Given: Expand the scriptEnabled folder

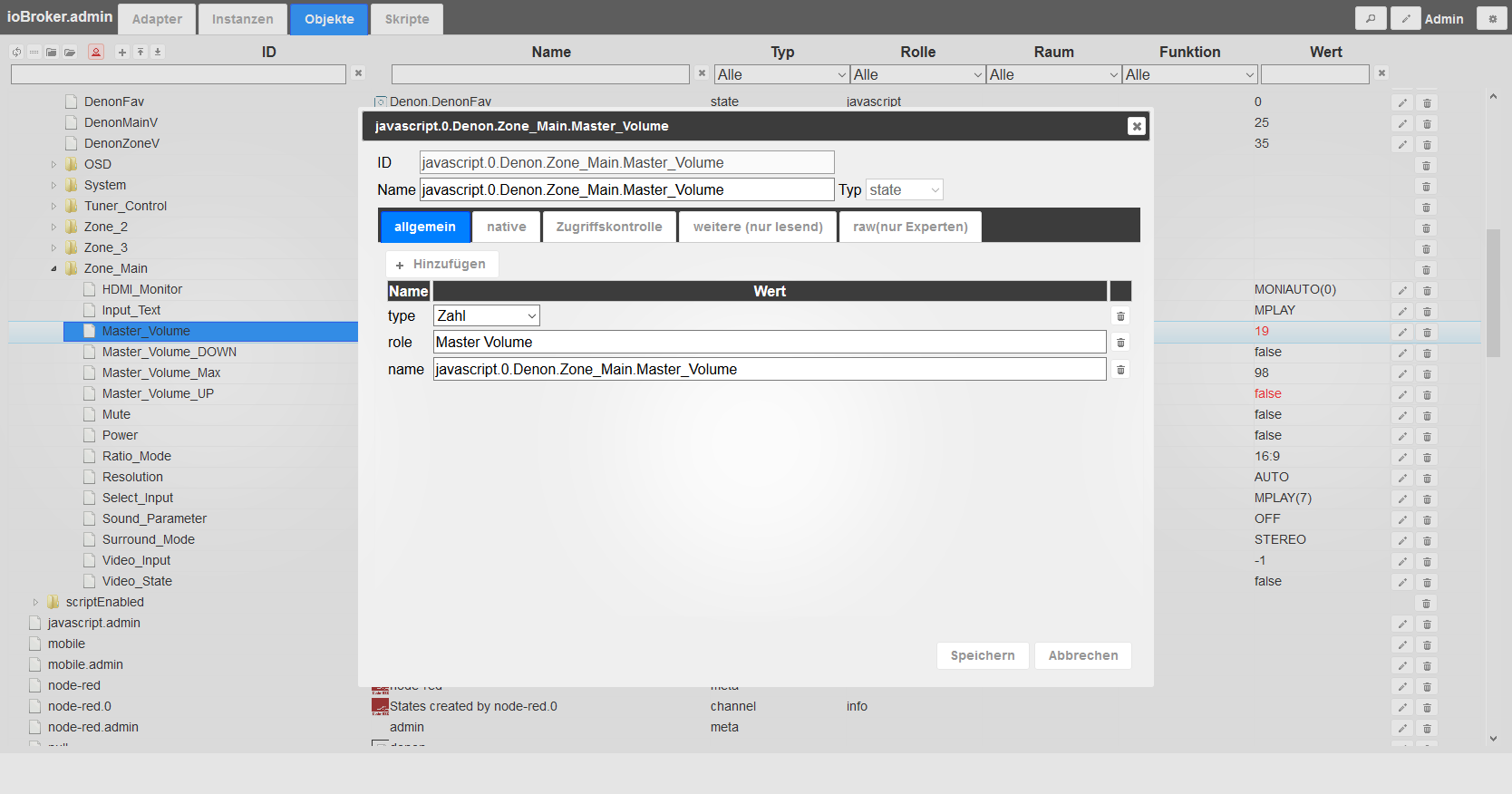Looking at the screenshot, I should tap(35, 603).
